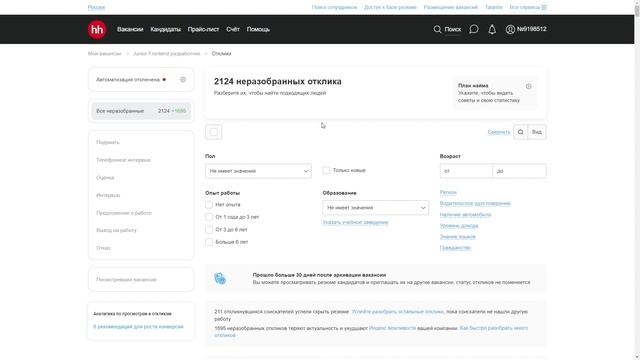Check От 3 до 6 лет
This screenshot has height=360, width=640.
pyautogui.click(x=209, y=230)
